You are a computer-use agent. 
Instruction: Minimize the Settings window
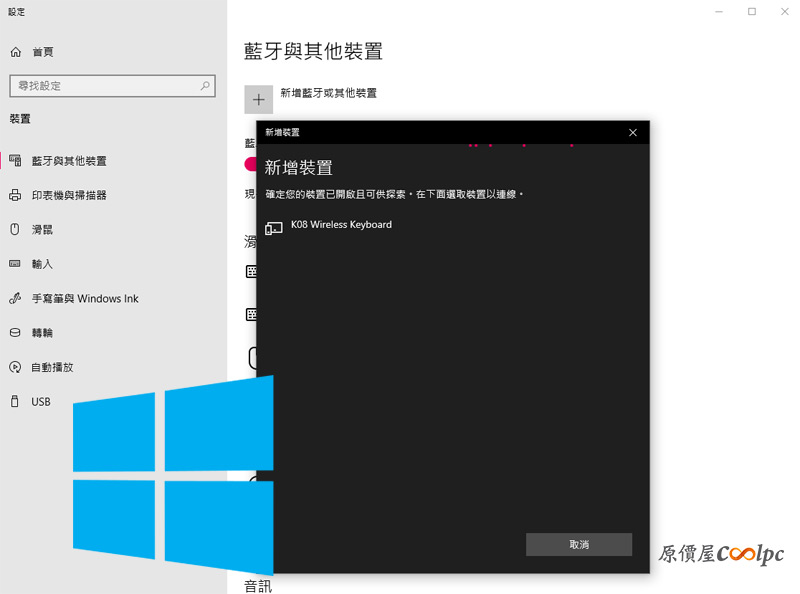click(x=719, y=11)
